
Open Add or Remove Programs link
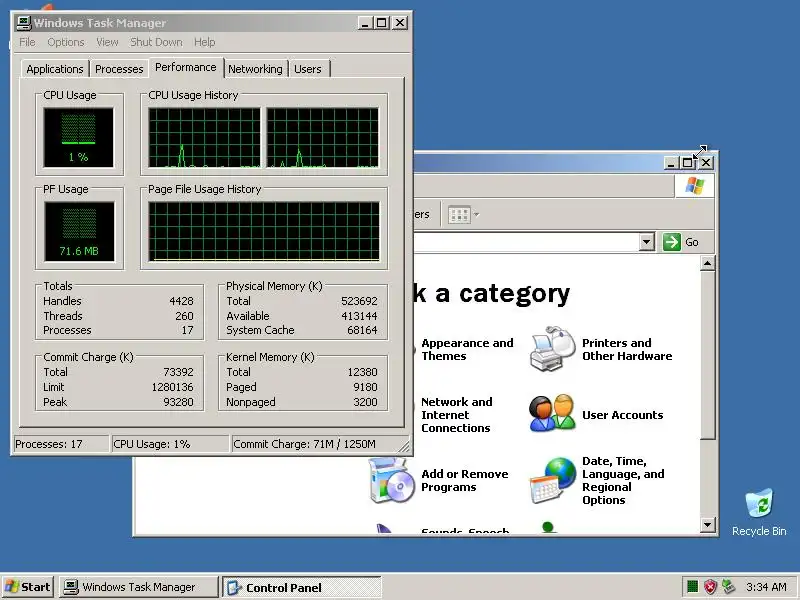coord(464,480)
